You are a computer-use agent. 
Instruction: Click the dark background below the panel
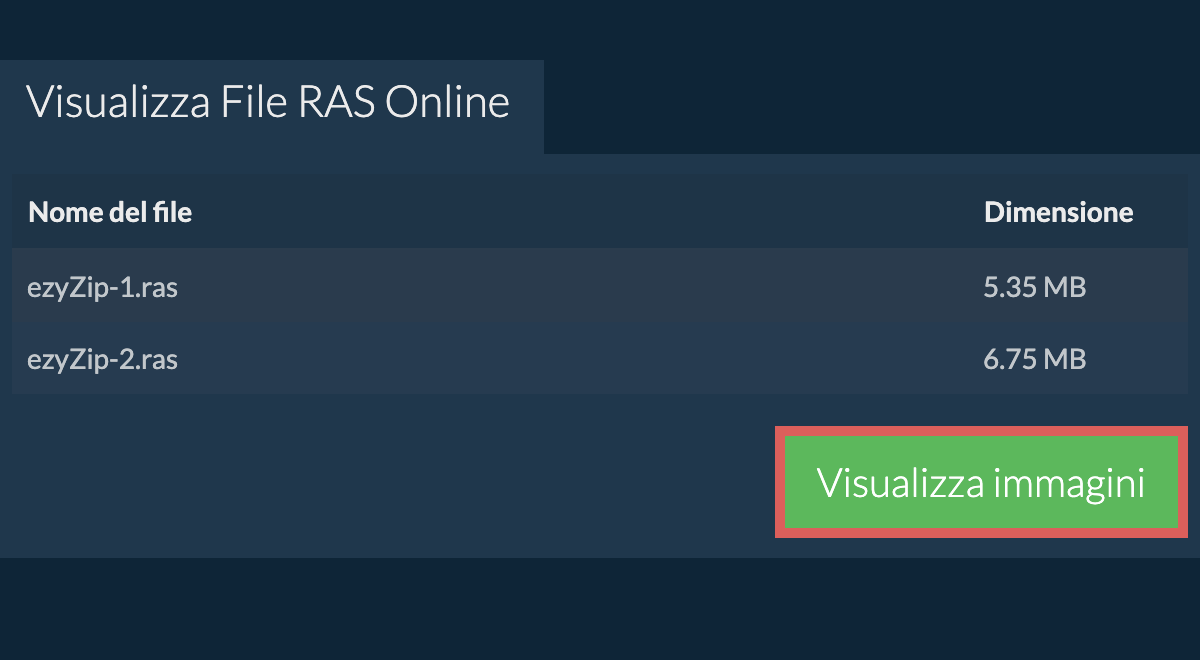(600, 610)
